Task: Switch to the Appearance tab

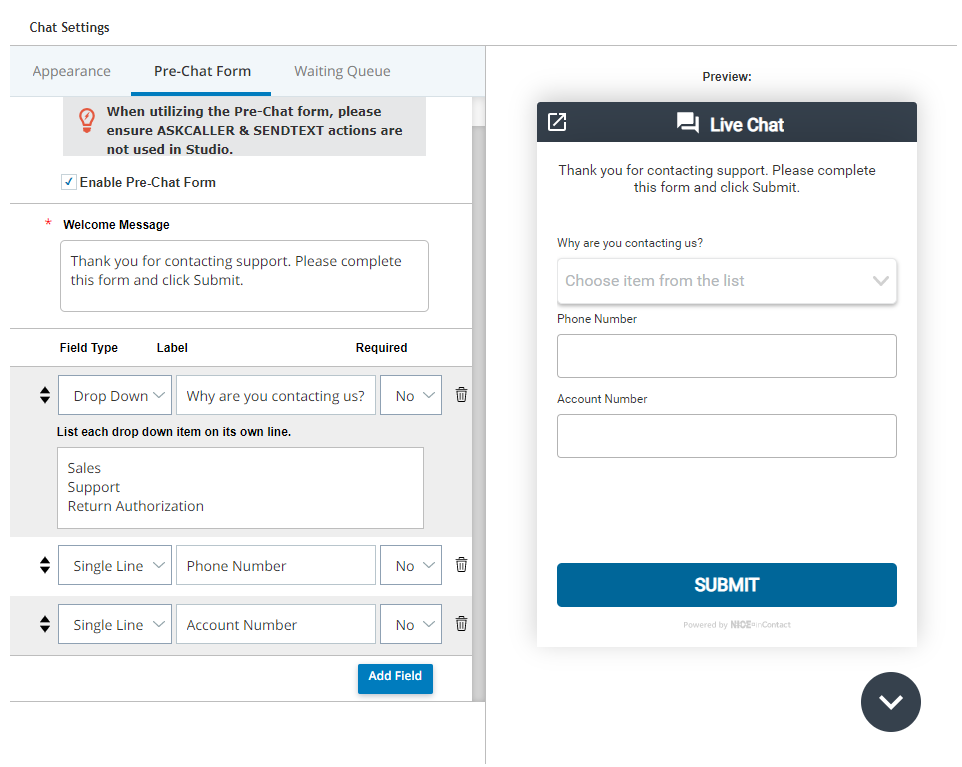Action: click(71, 71)
